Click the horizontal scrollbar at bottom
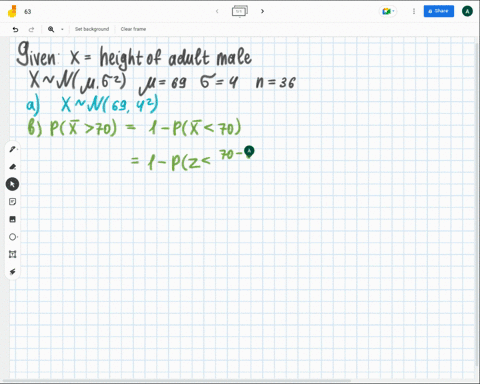 [177, 380]
